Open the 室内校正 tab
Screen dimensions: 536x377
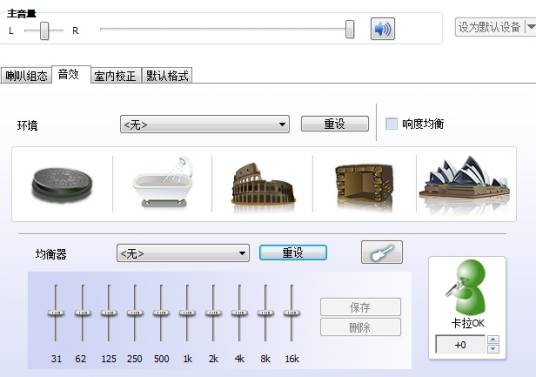pos(116,76)
